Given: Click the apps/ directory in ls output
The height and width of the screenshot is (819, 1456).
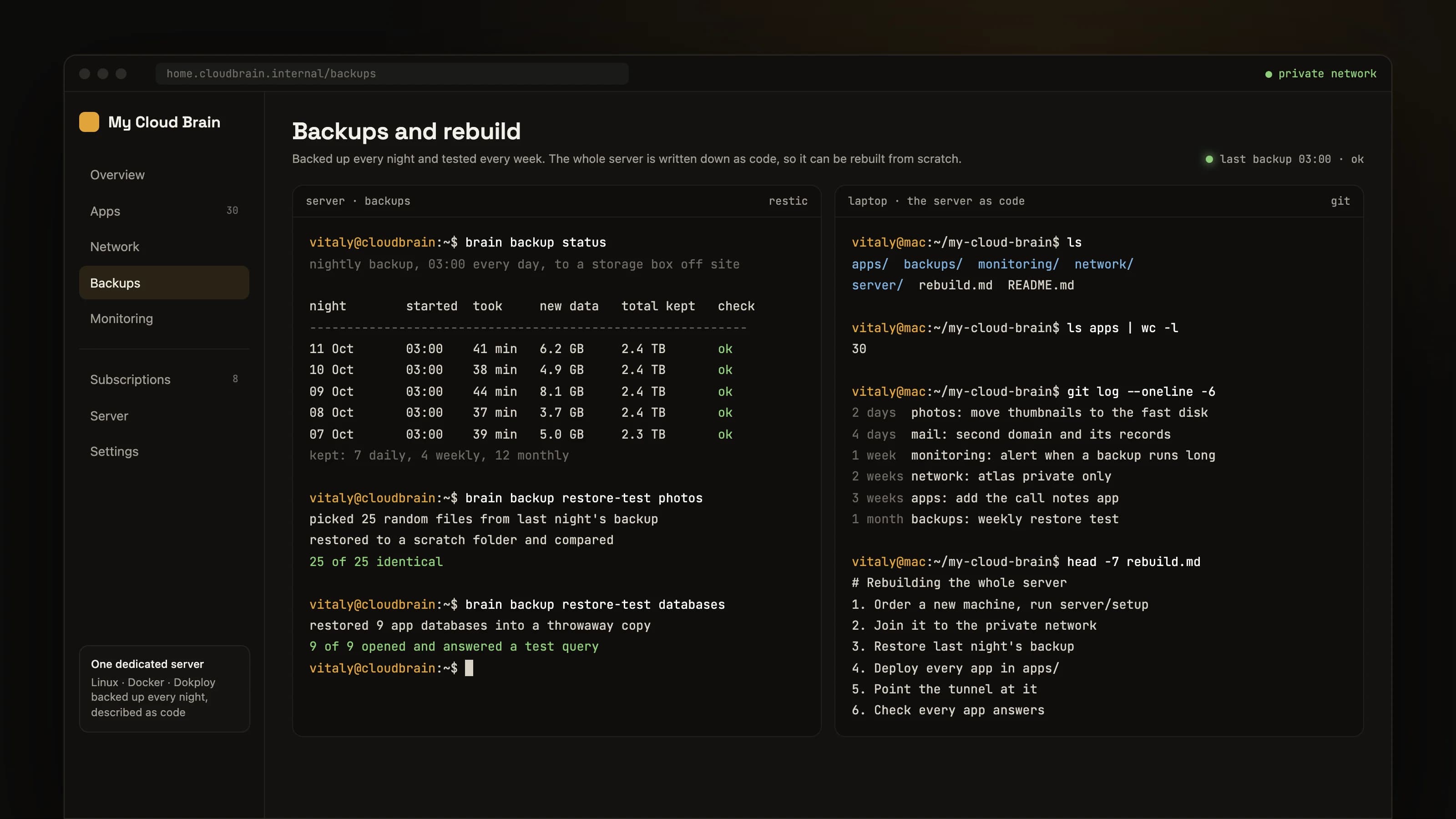Looking at the screenshot, I should [x=870, y=264].
